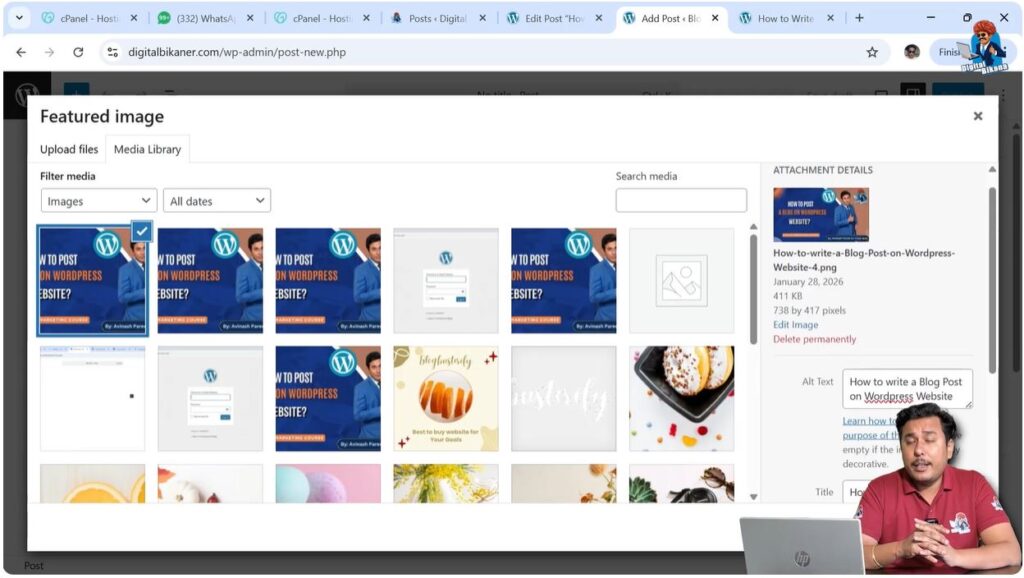Click site info icon in address bar
Viewport: 1024px width, 578px height.
coord(112,52)
